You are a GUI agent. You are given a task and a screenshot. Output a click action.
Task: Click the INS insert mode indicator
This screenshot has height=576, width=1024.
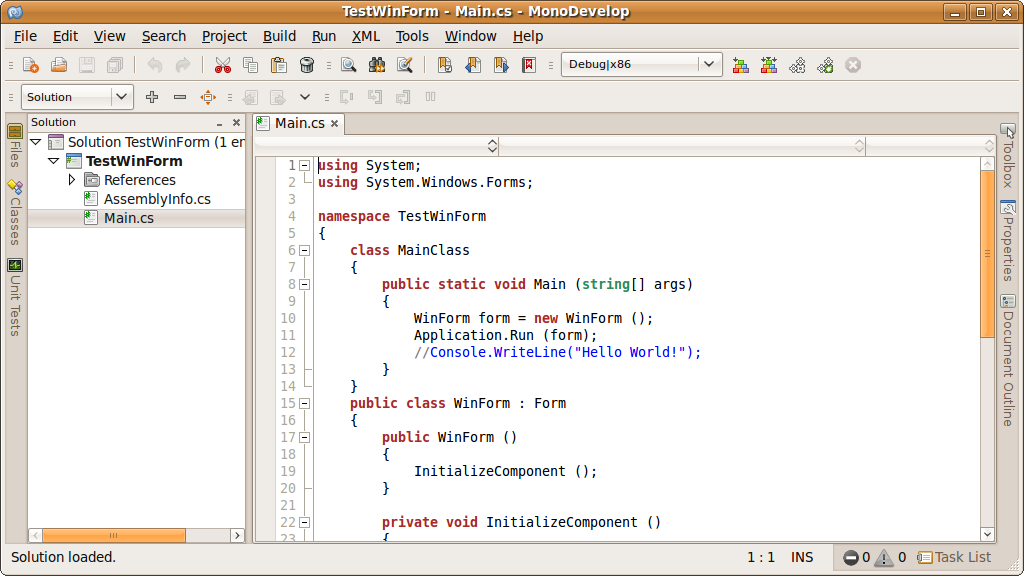802,557
